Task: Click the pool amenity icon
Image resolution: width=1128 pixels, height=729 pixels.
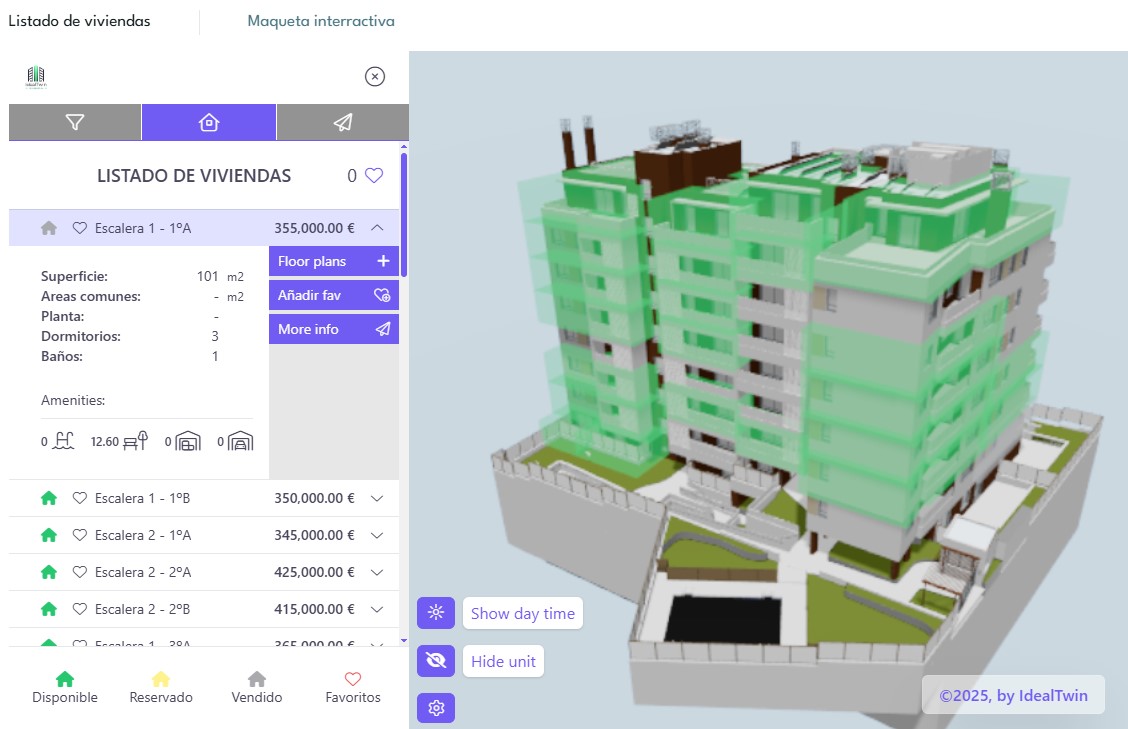Action: point(63,441)
